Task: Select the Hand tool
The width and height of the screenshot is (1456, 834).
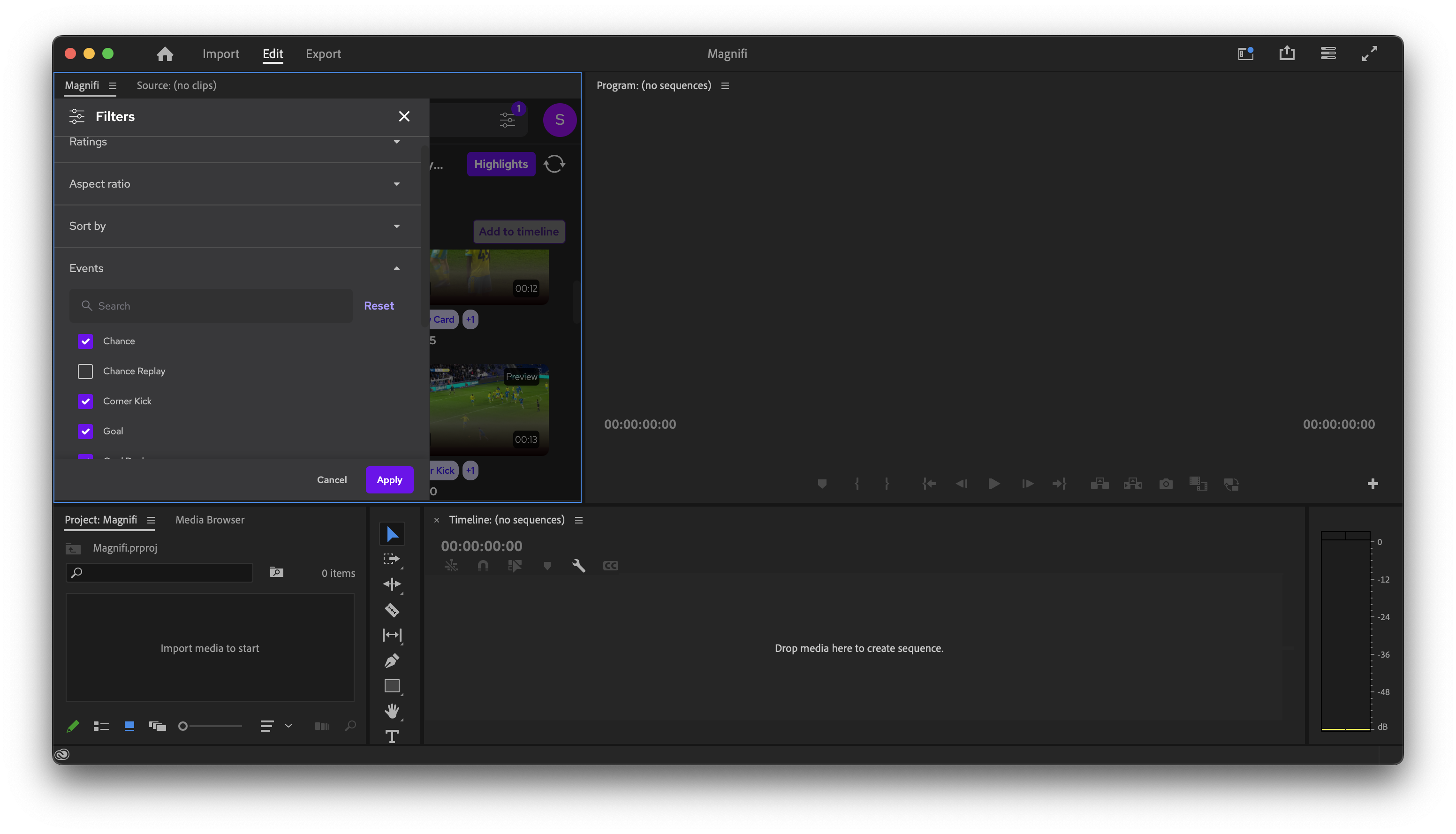Action: point(392,711)
